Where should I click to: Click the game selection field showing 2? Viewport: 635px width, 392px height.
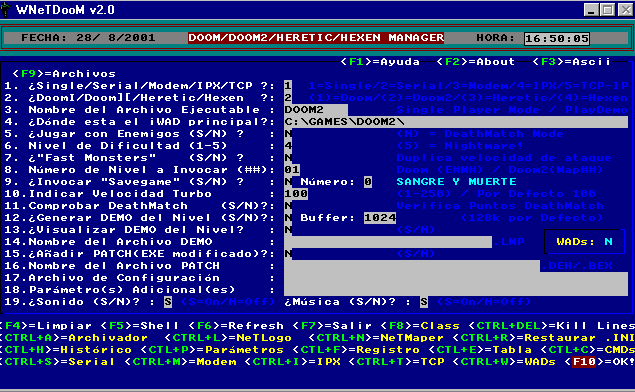point(288,98)
